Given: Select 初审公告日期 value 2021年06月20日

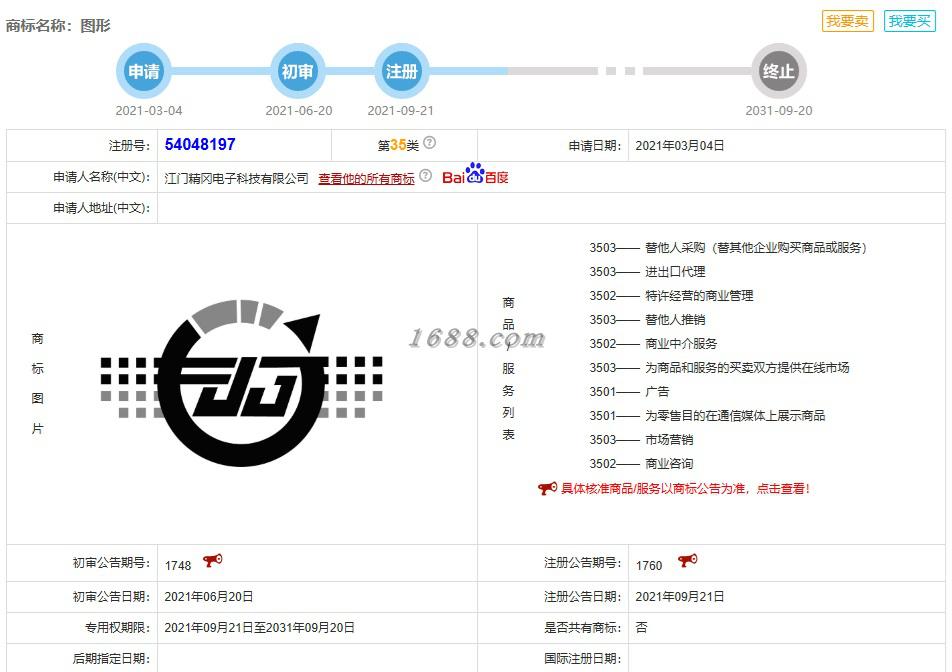Looking at the screenshot, I should coord(208,597).
